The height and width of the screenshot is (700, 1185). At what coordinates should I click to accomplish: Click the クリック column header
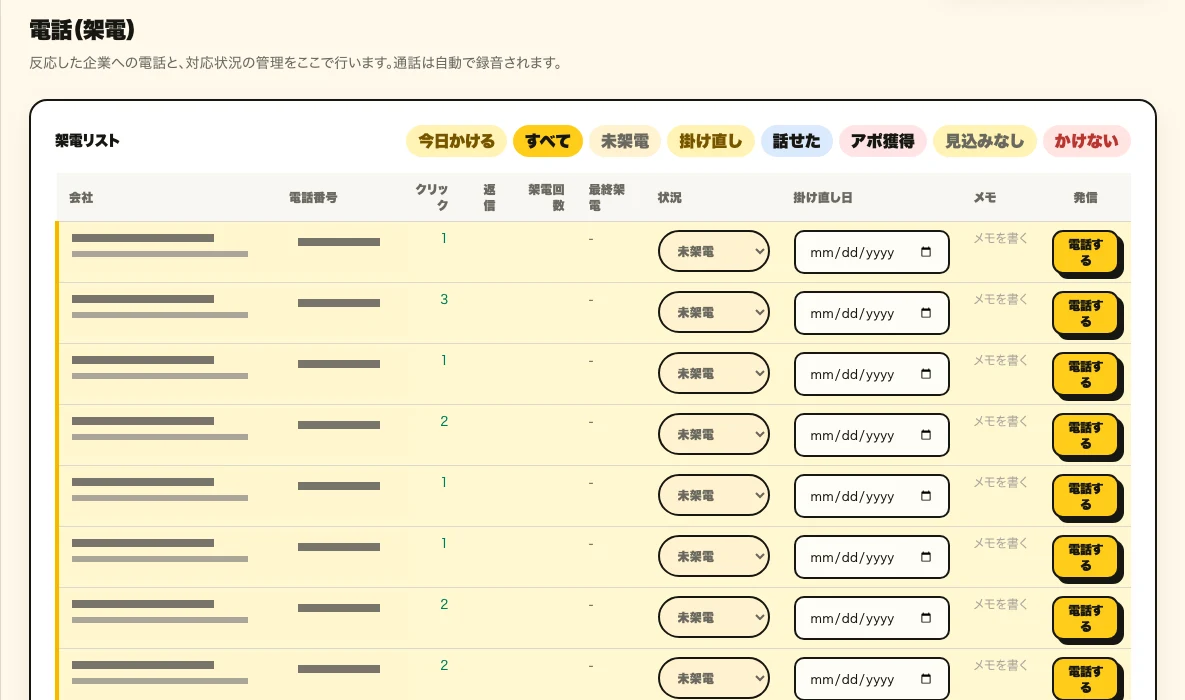432,197
